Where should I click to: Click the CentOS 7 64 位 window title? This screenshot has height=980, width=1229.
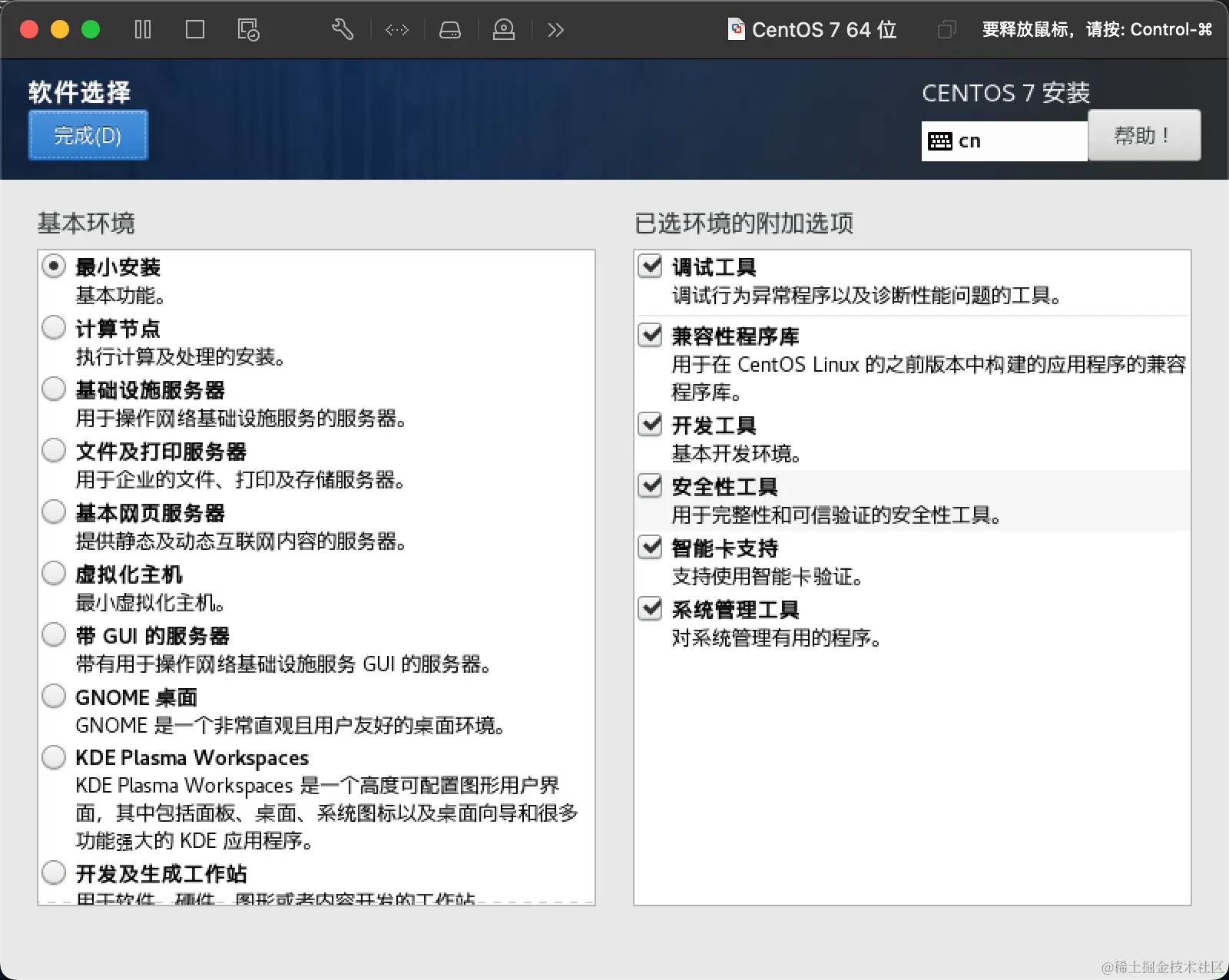824,30
